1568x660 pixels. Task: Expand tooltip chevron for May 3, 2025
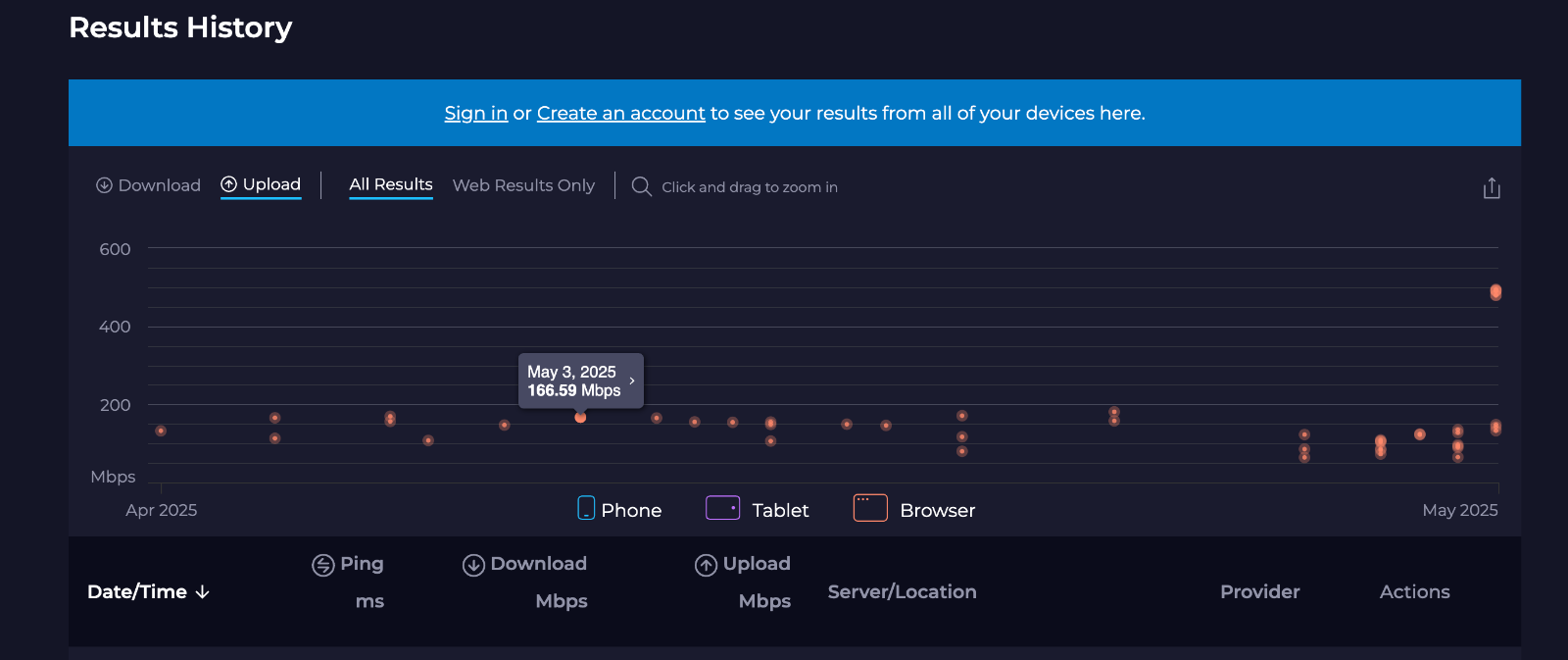[632, 381]
